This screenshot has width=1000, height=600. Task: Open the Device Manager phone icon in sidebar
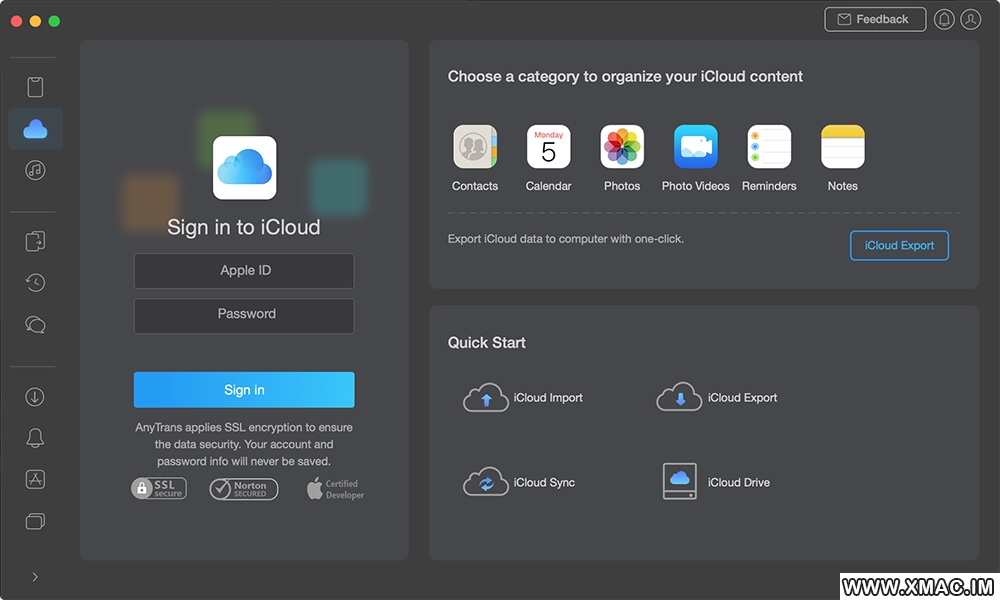click(x=35, y=87)
